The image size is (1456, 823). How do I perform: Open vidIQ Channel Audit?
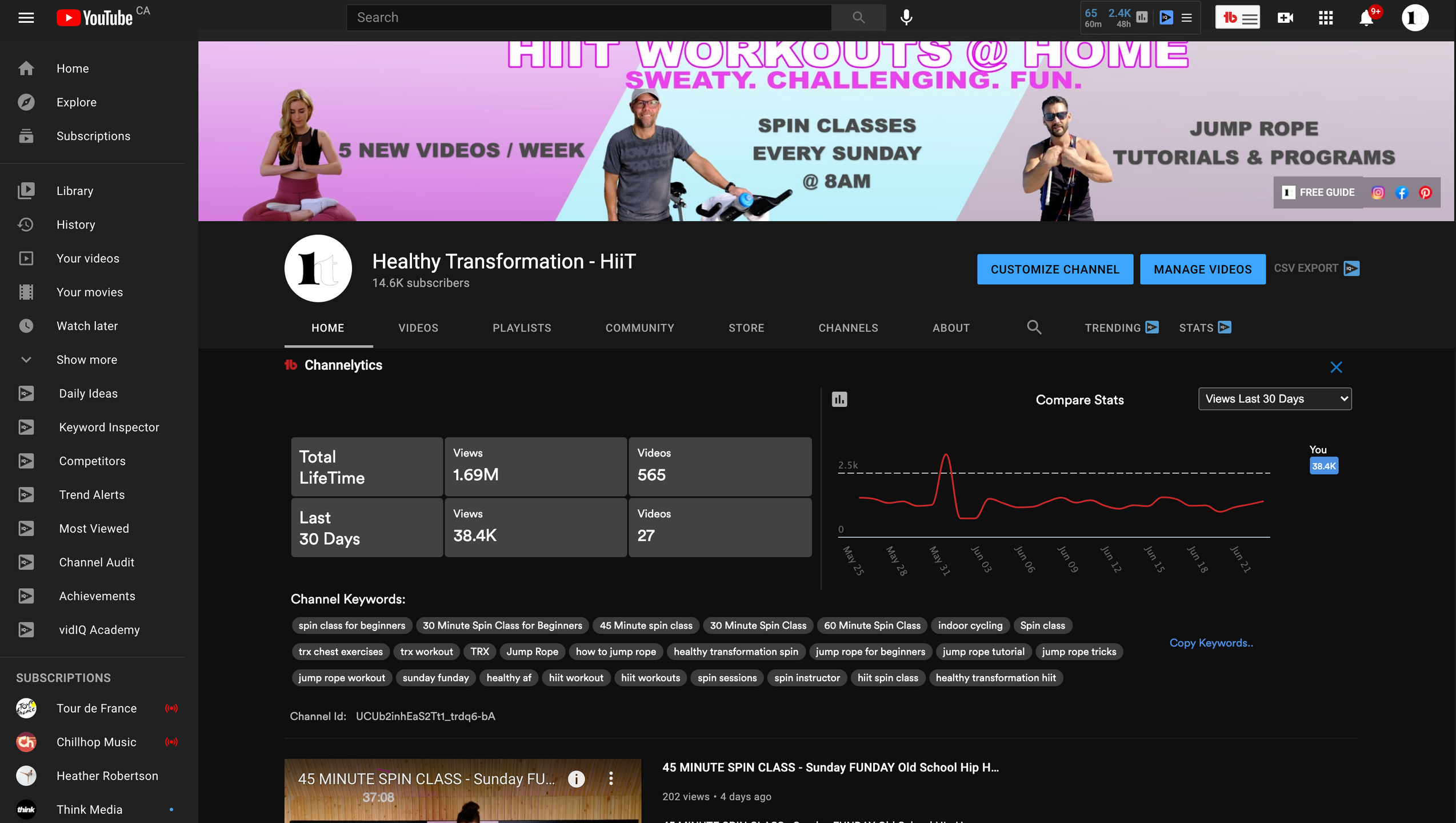pyautogui.click(x=93, y=562)
